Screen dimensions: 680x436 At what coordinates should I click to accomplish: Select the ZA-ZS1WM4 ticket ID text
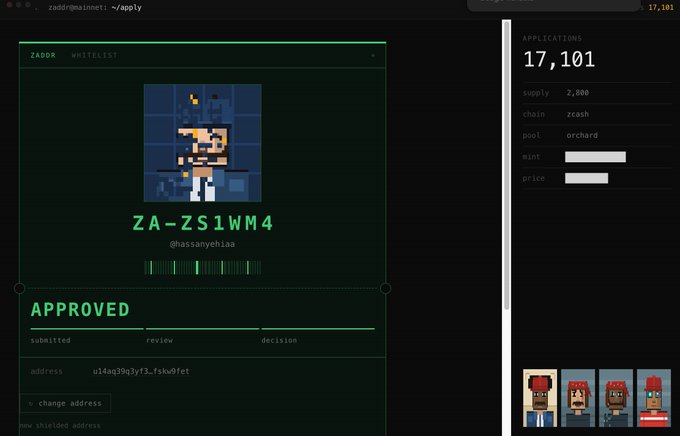[203, 223]
